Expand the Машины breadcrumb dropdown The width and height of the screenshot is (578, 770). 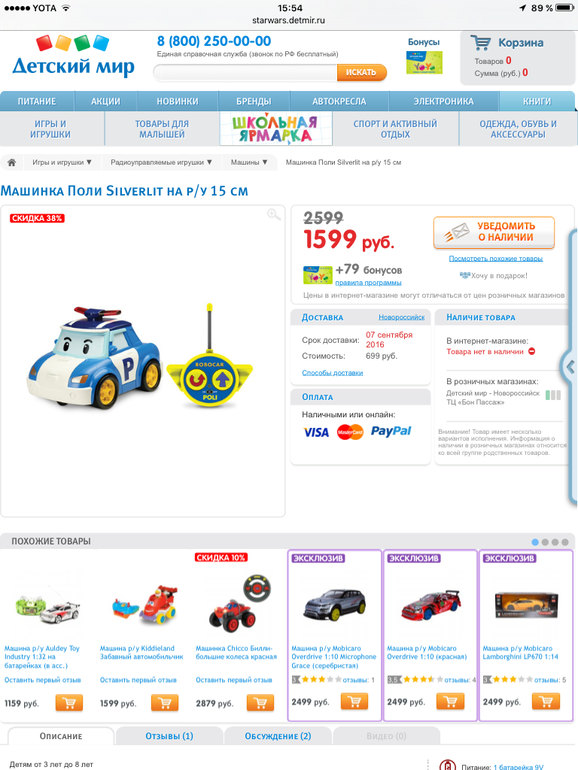[x=249, y=162]
